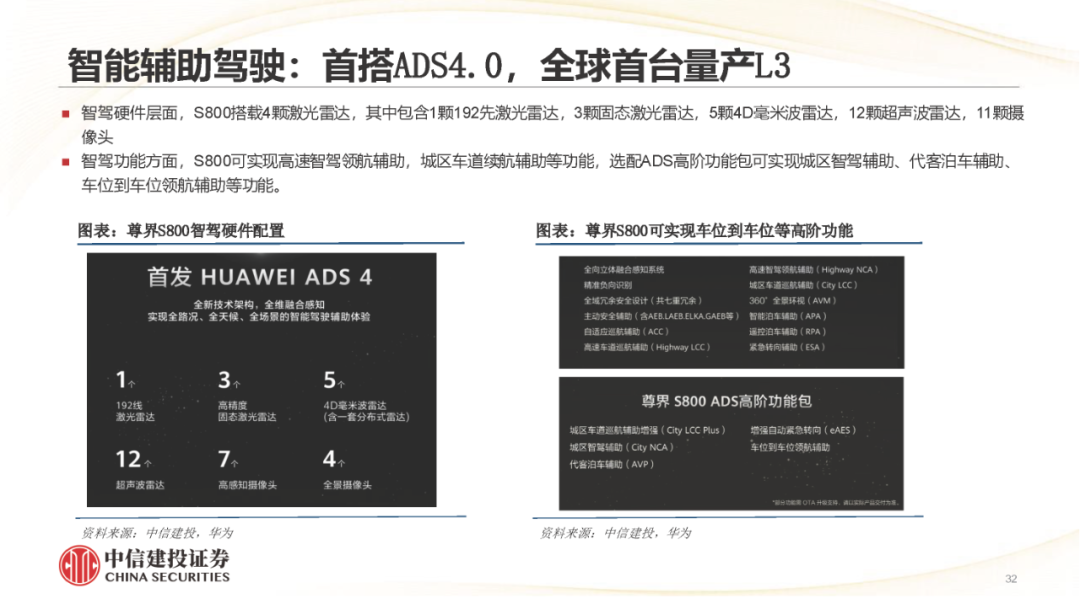
Task: Click the source note under the left chart
Action: coord(157,533)
